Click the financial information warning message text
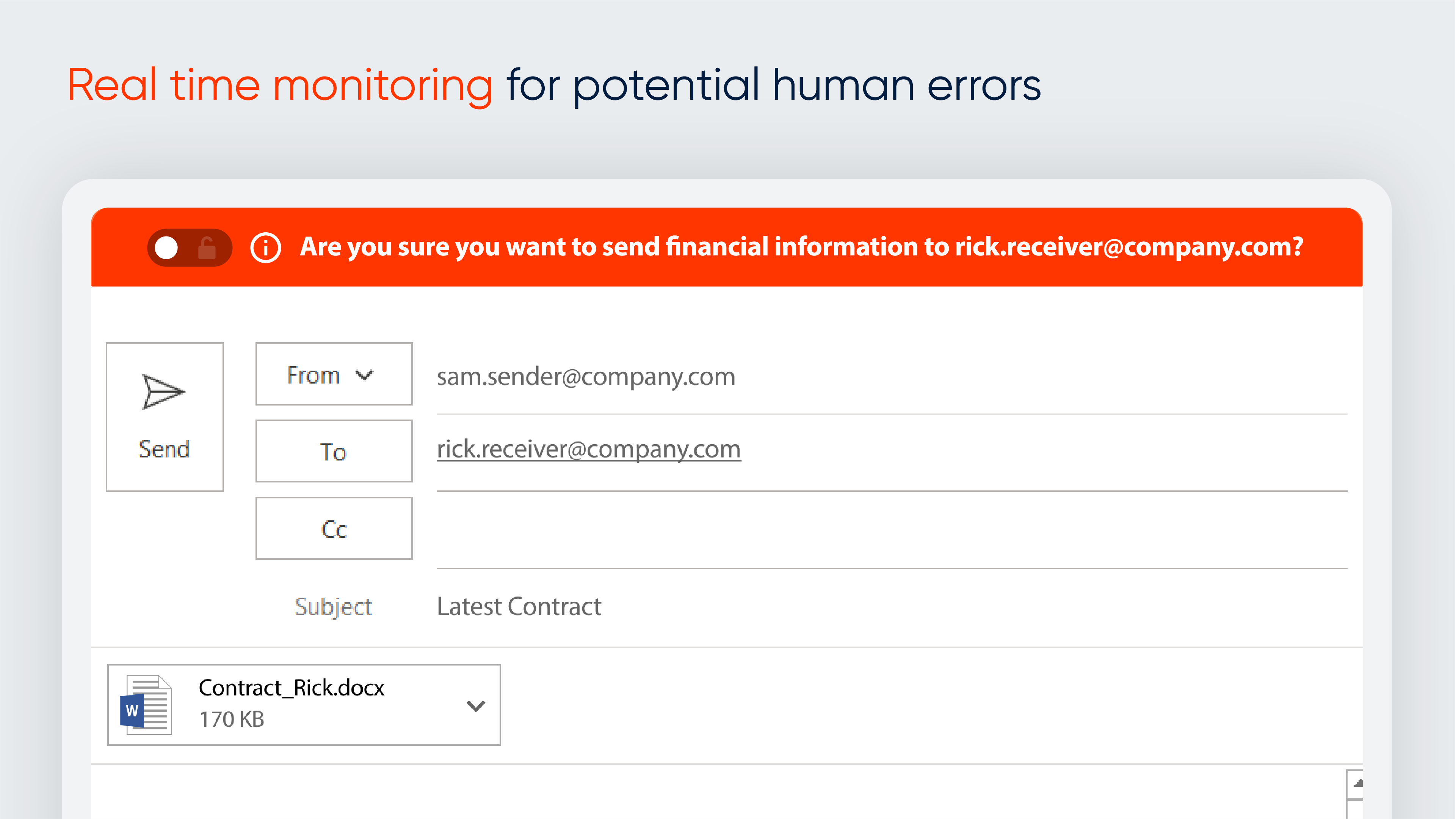This screenshot has width=1456, height=819. click(x=801, y=247)
